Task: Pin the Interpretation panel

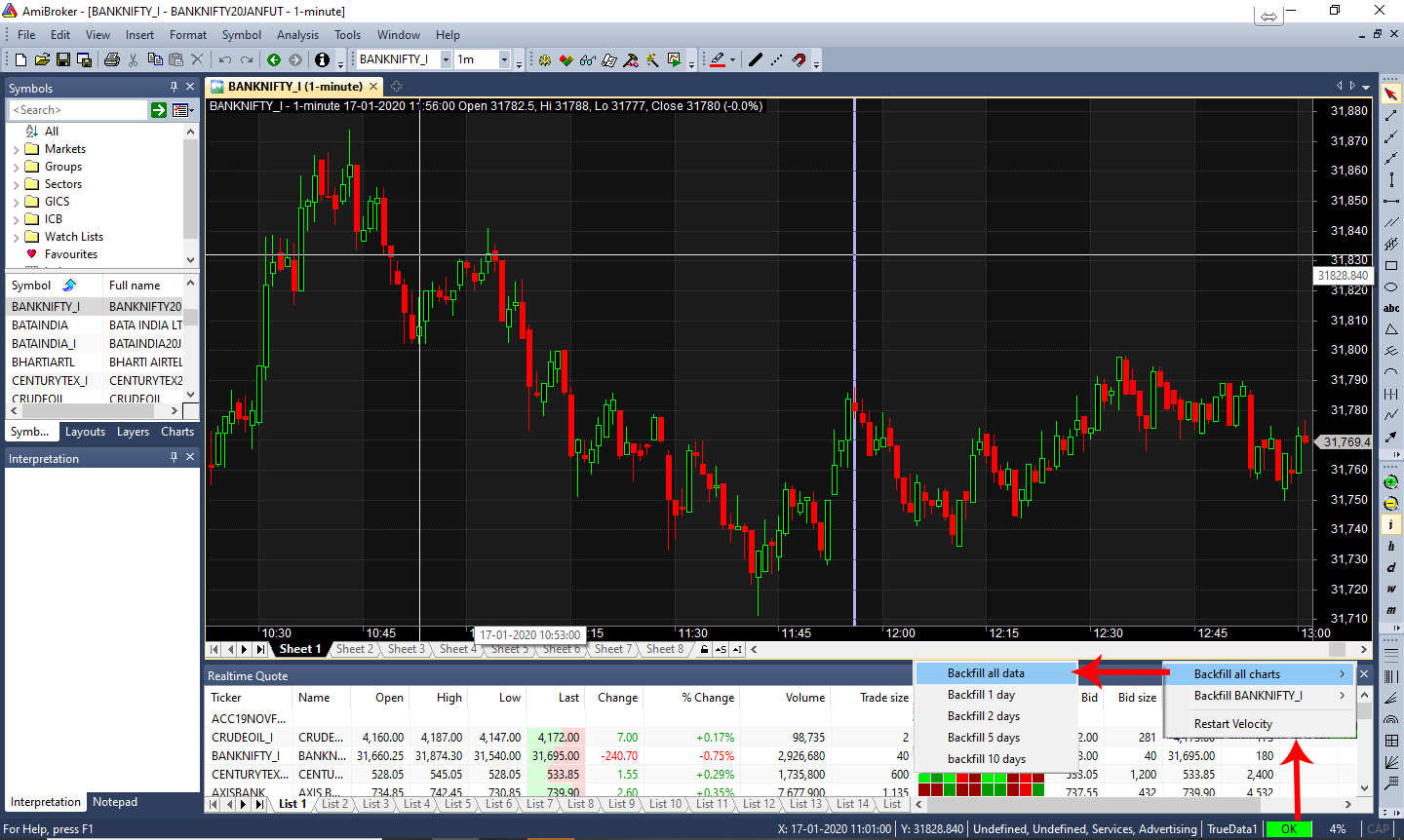Action: pyautogui.click(x=174, y=457)
